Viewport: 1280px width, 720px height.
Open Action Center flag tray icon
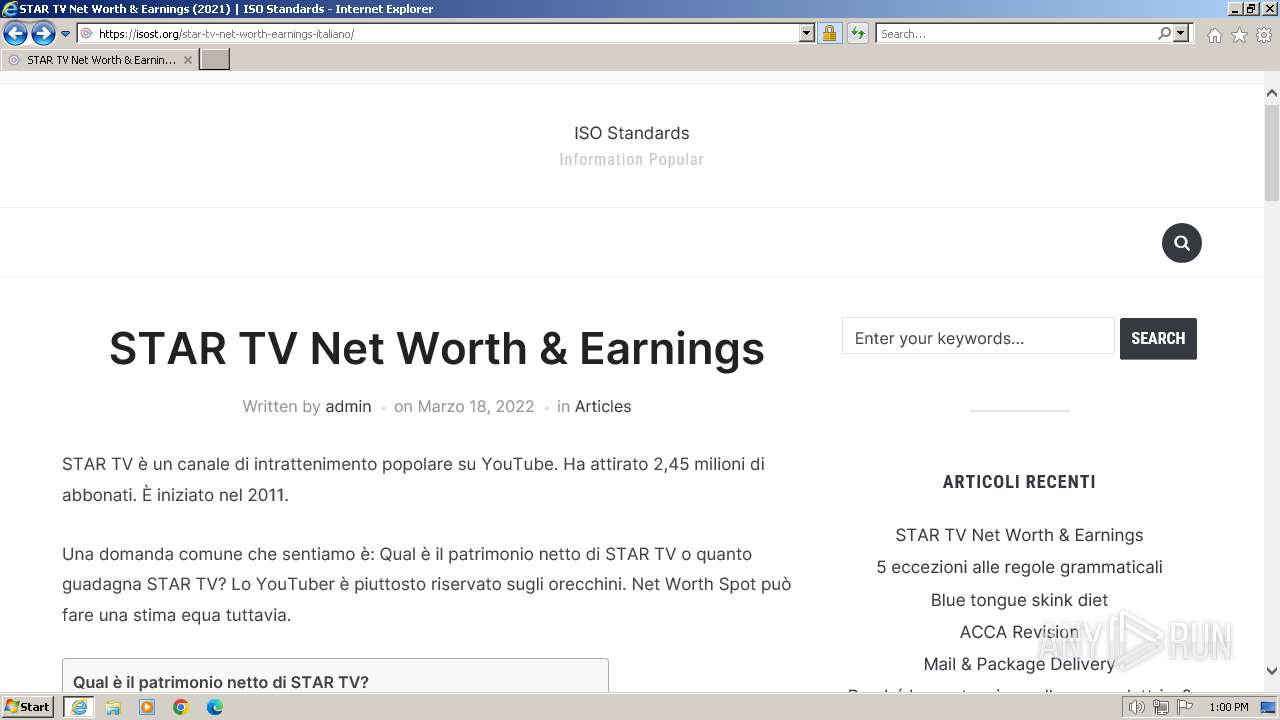point(1185,707)
